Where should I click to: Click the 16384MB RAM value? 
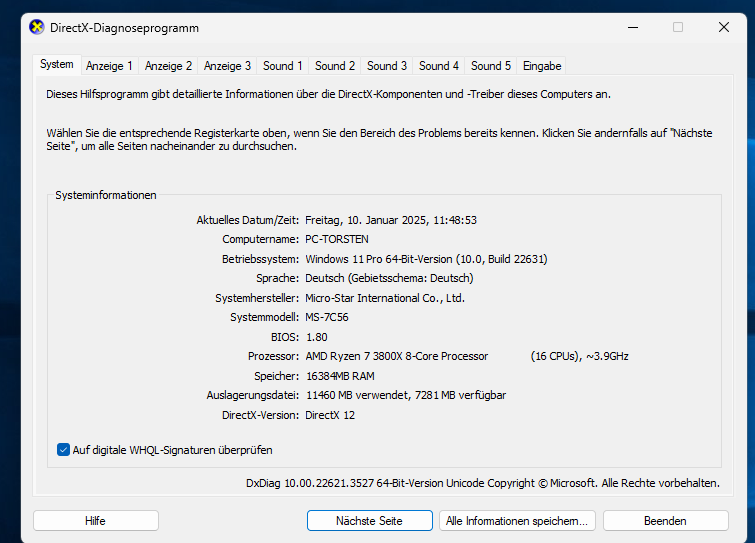tap(340, 376)
